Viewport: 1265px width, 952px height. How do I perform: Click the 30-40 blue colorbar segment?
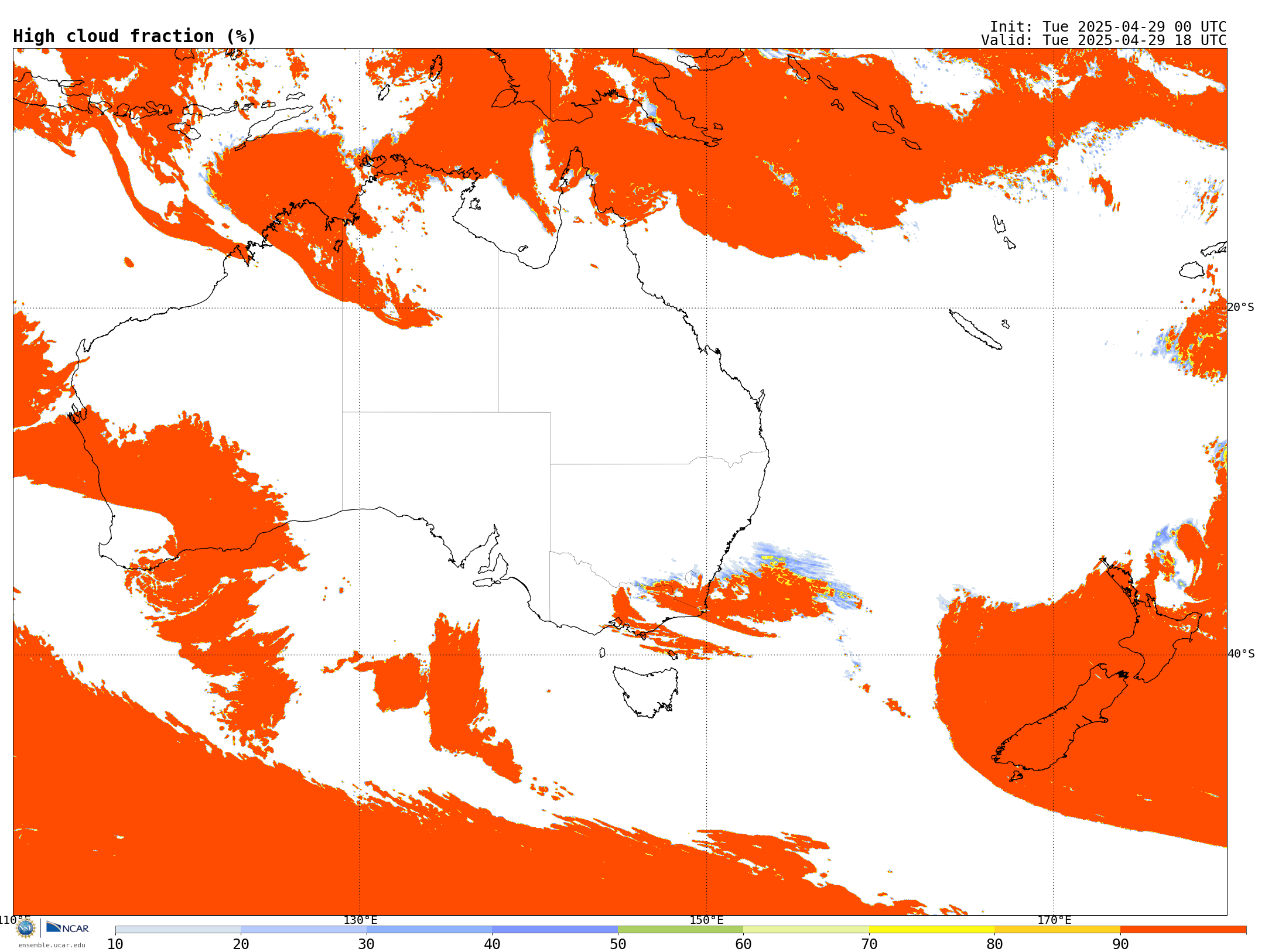(429, 930)
